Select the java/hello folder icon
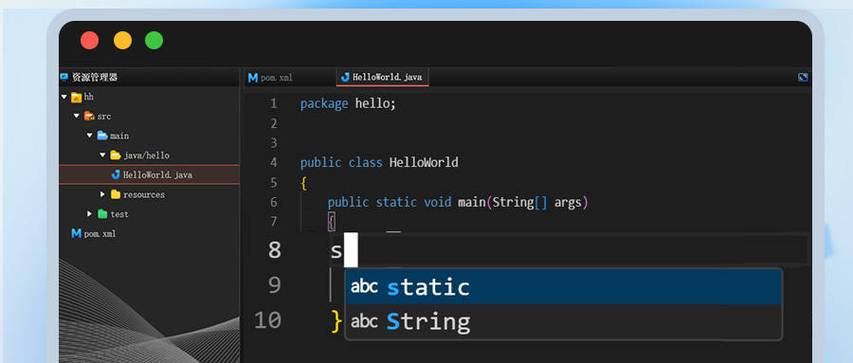The height and width of the screenshot is (363, 853). pos(115,155)
